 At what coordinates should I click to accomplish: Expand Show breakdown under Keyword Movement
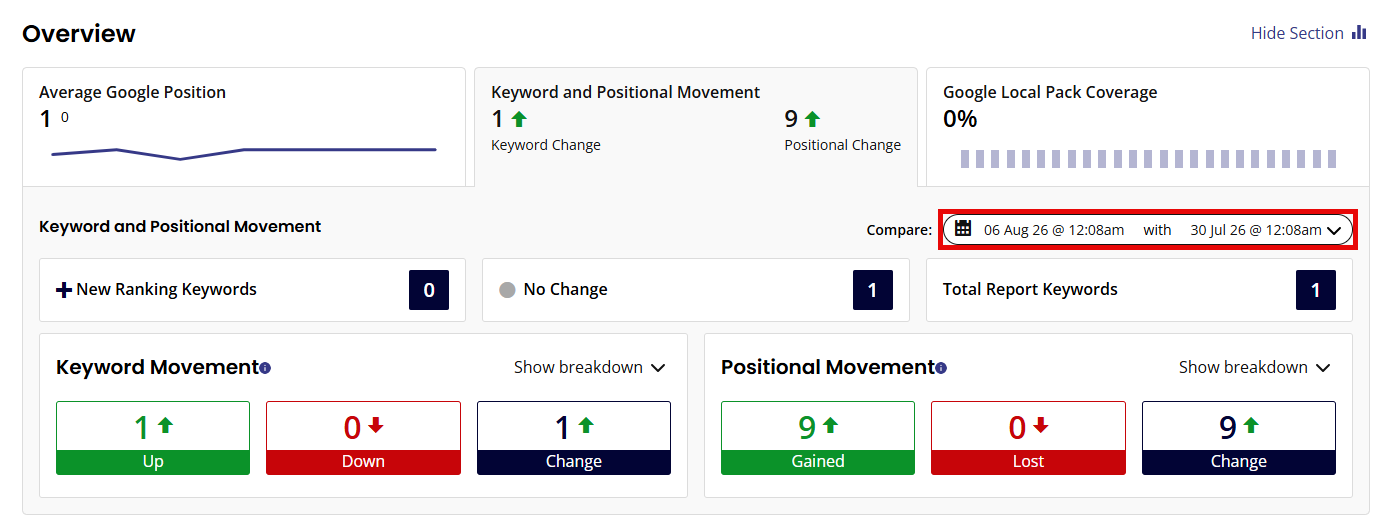point(590,367)
